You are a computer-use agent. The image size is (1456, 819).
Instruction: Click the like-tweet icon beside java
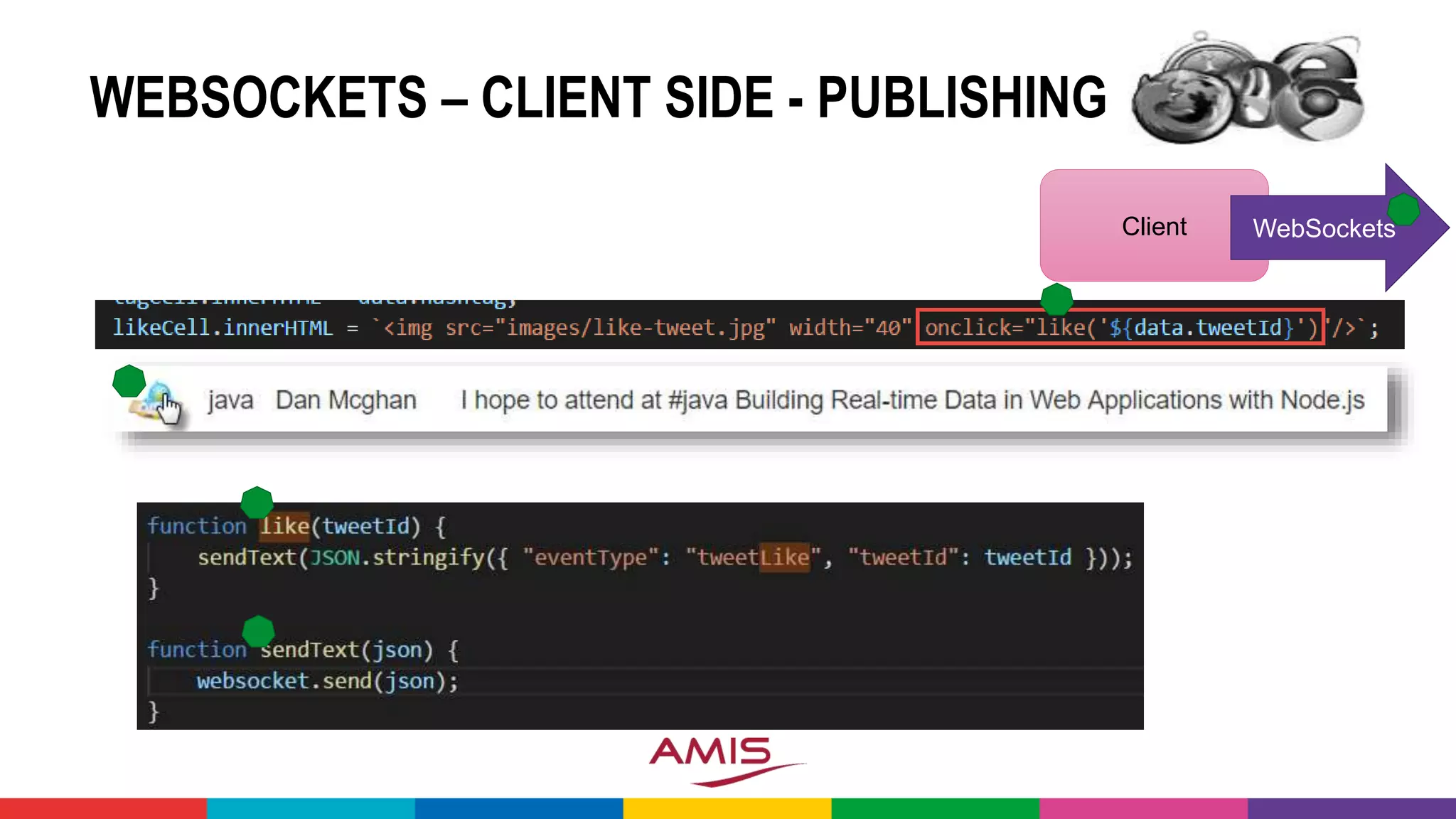click(x=155, y=402)
